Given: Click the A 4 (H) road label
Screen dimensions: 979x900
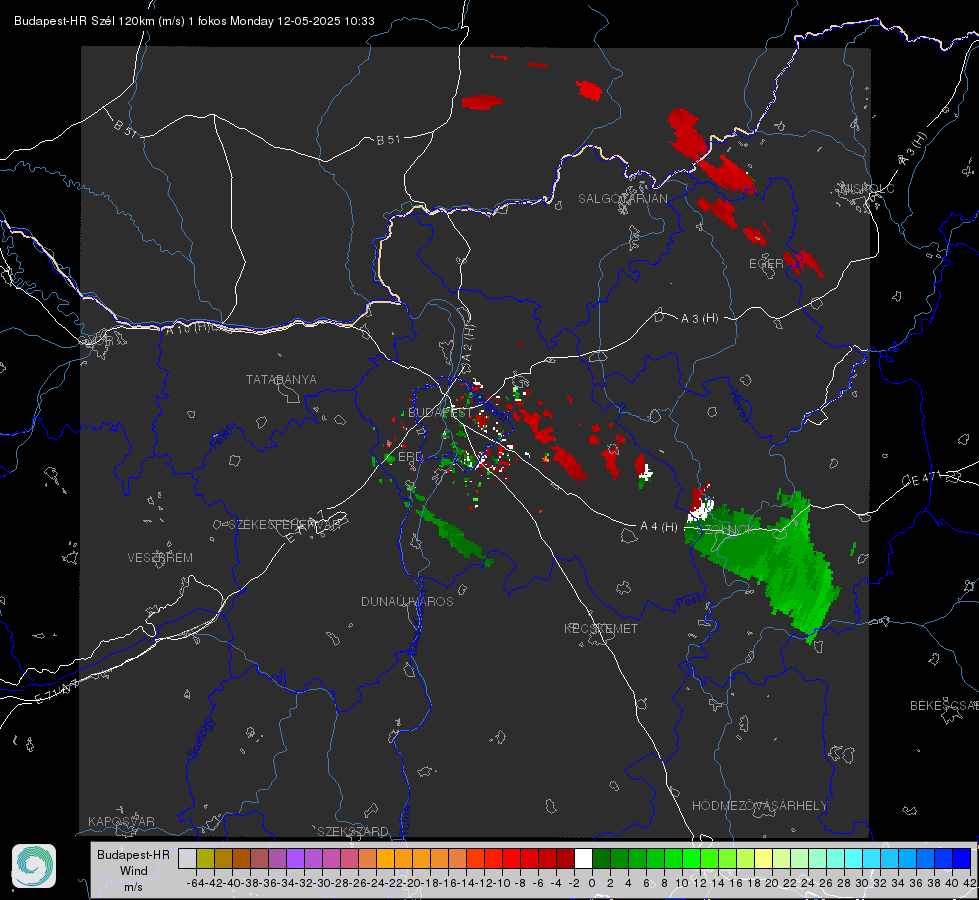Looking at the screenshot, I should [659, 527].
